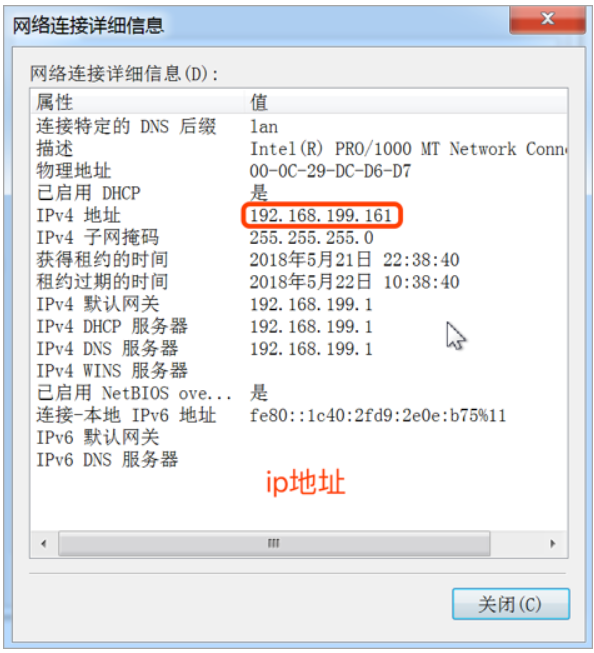The width and height of the screenshot is (594, 653).
Task: Click the 关闭(C) button
Action: click(x=511, y=603)
